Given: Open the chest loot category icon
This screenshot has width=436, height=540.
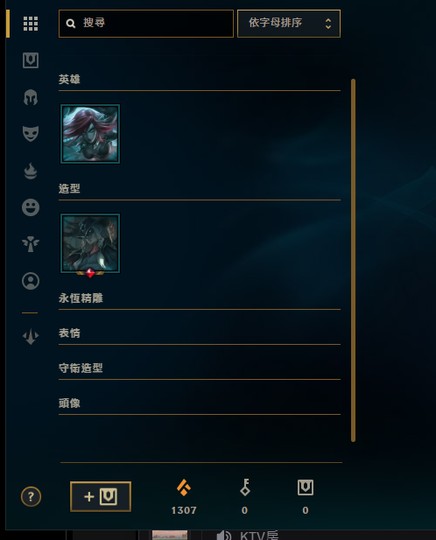Looking at the screenshot, I should click(x=31, y=60).
